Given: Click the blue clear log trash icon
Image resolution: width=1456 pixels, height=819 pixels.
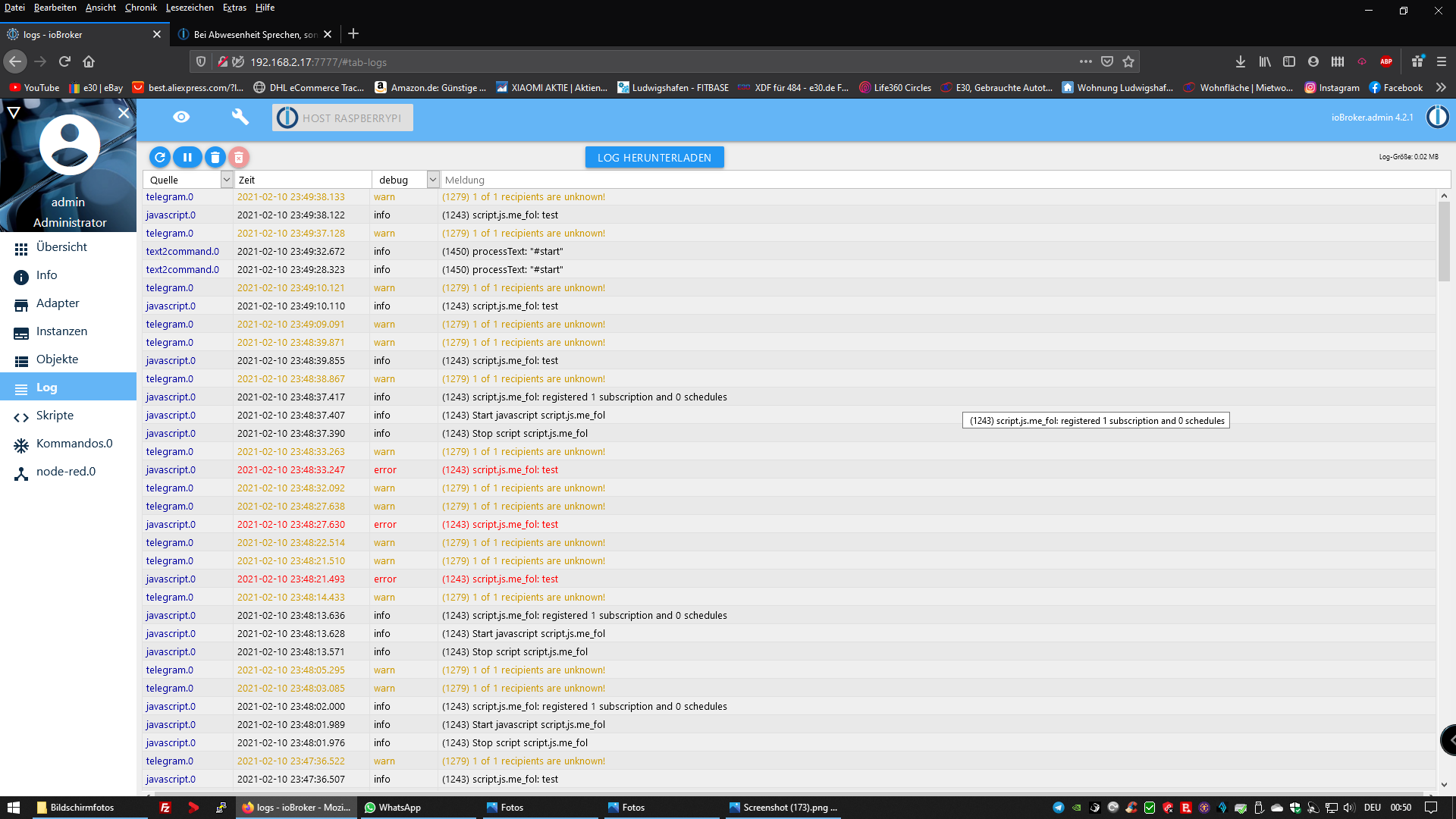Looking at the screenshot, I should (x=215, y=158).
